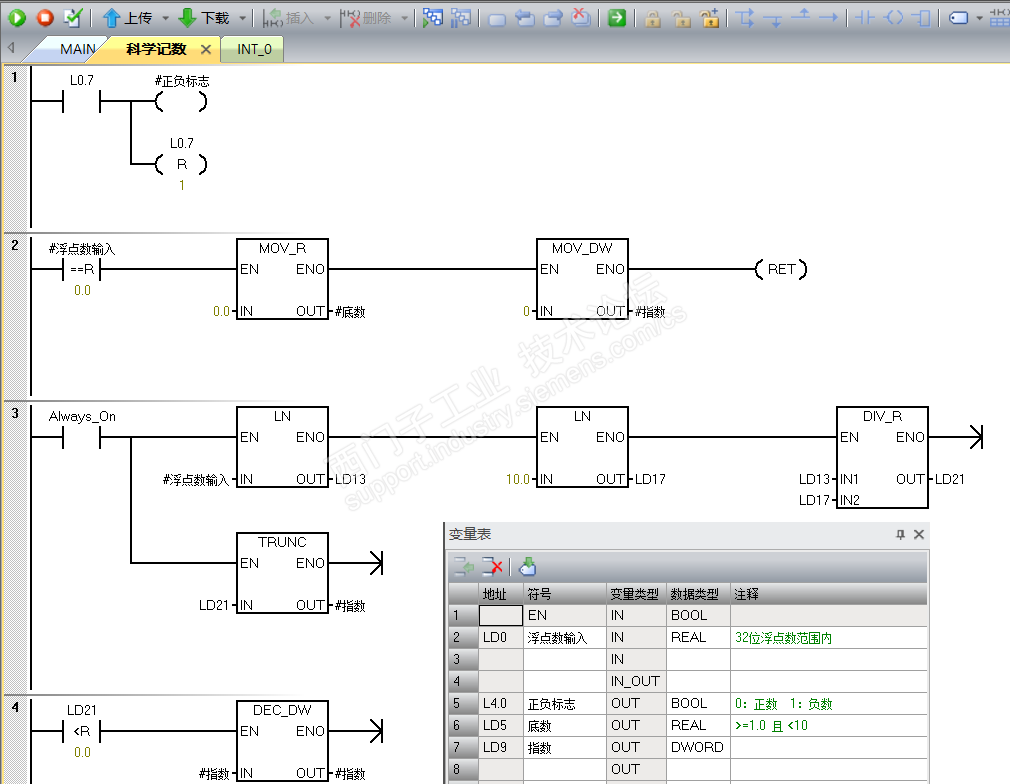Click the 下载 download button

pyautogui.click(x=203, y=18)
